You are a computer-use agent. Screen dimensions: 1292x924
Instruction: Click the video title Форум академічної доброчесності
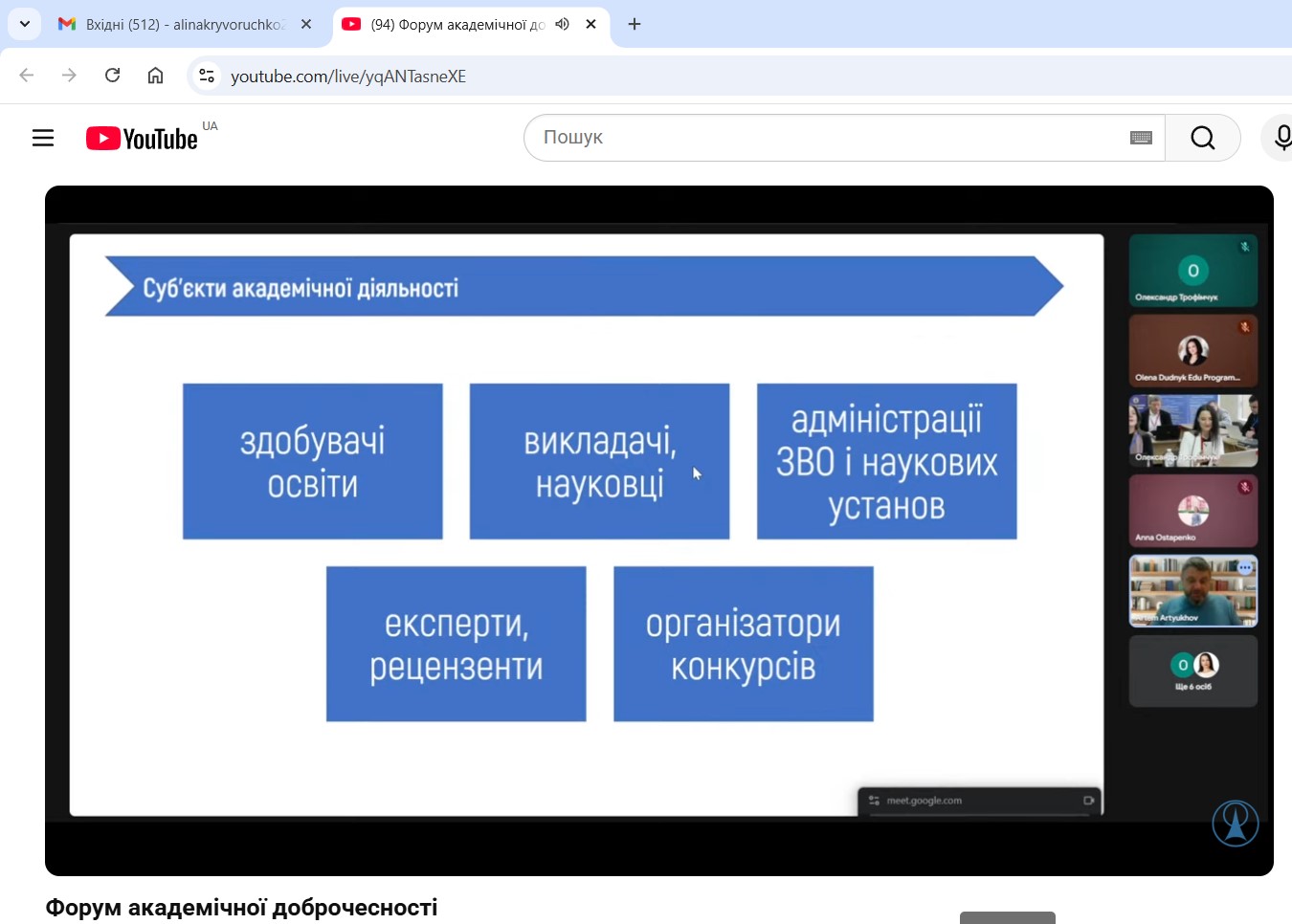tap(241, 907)
